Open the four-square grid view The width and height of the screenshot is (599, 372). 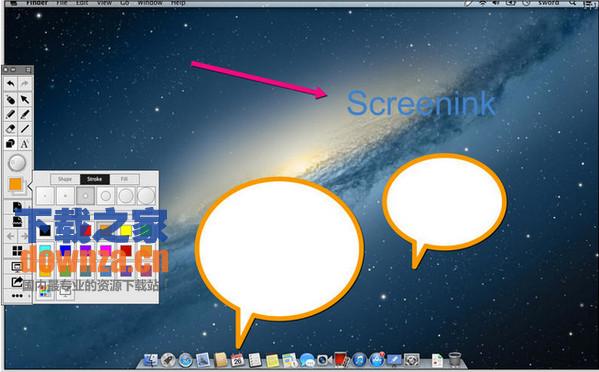(17, 251)
